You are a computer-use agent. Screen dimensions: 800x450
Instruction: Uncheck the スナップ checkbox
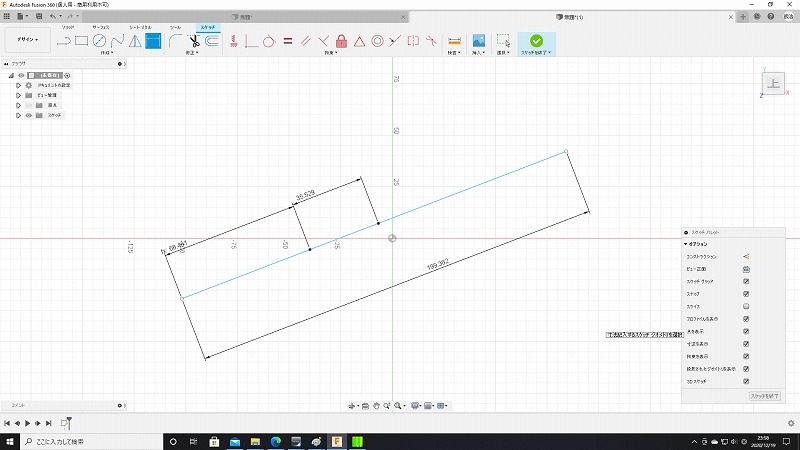tap(746, 294)
